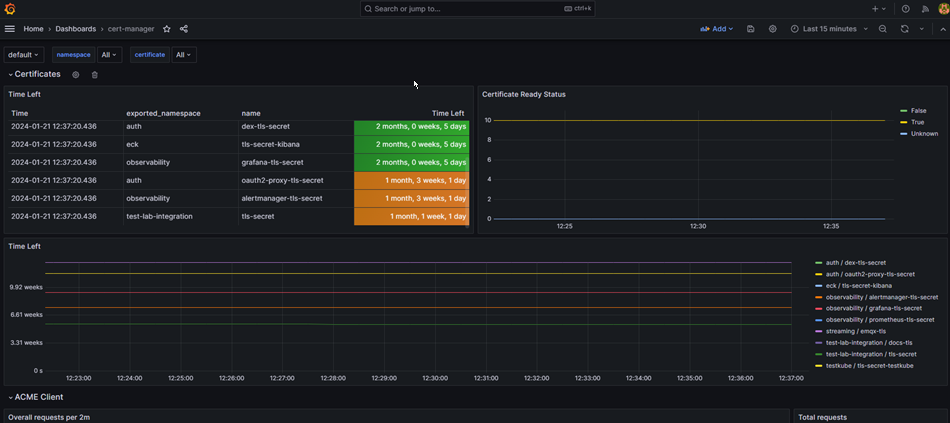
Task: Open the news feed icon
Action: tap(924, 9)
